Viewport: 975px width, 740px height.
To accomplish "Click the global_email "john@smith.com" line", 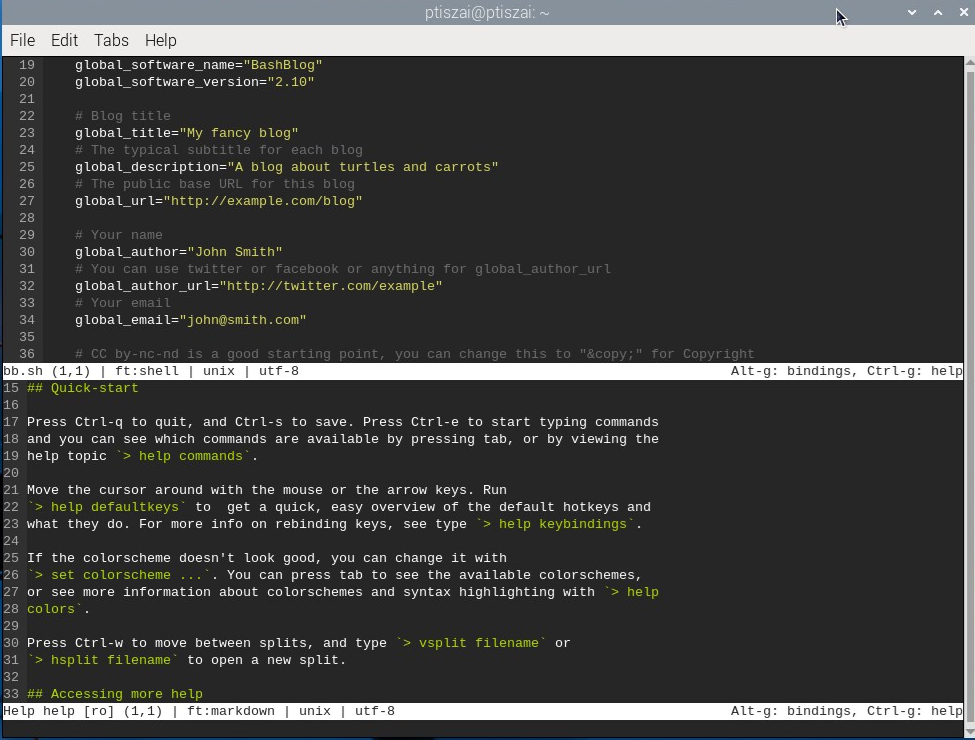I will [x=191, y=320].
